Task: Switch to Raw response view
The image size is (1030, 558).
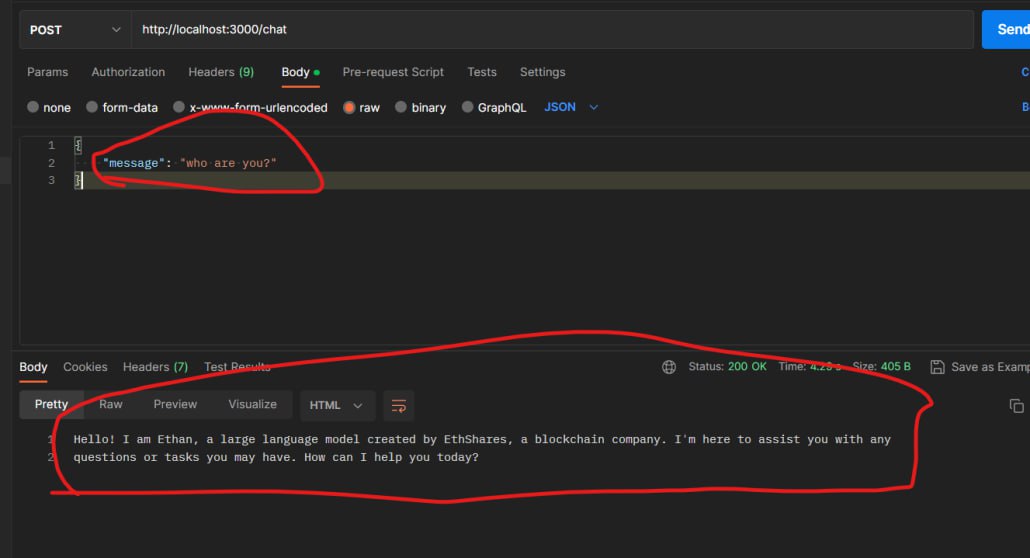Action: pos(111,405)
